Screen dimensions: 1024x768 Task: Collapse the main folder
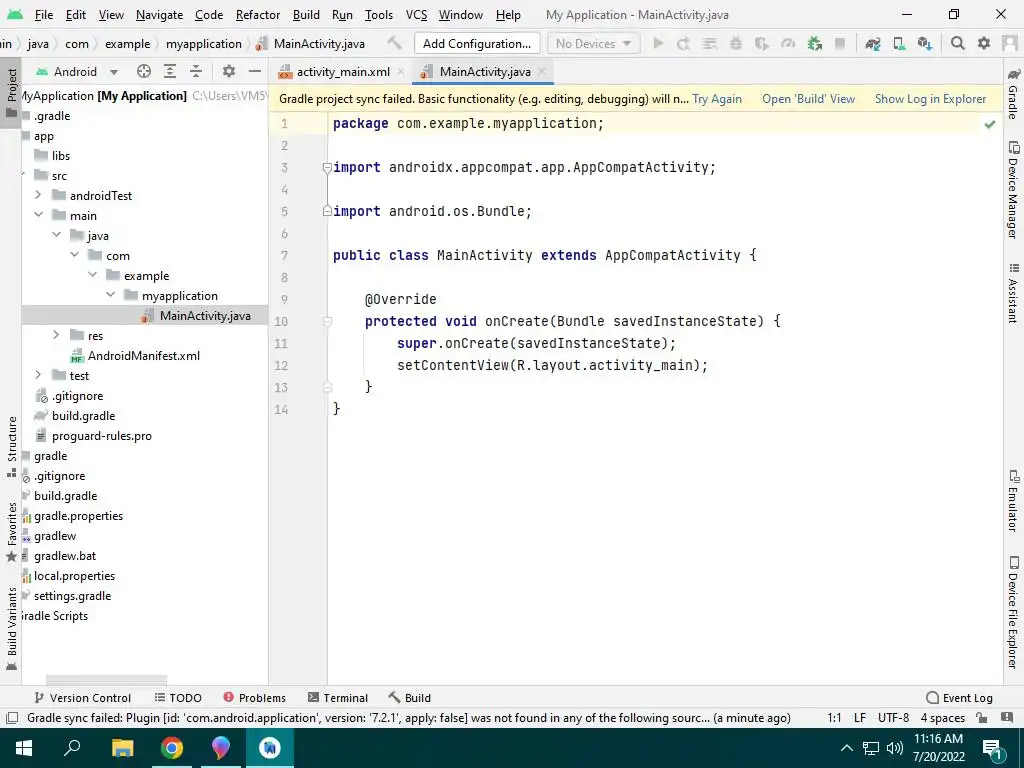[38, 215]
